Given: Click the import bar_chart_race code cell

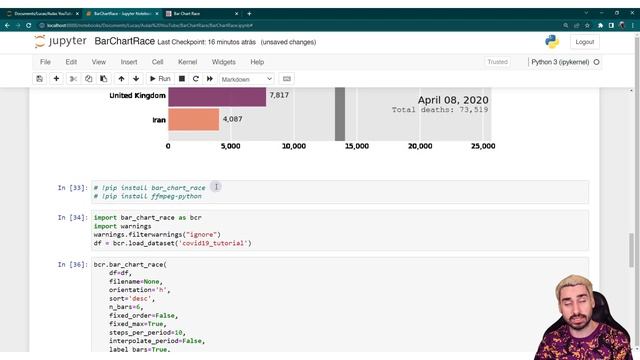Looking at the screenshot, I should tap(340, 230).
